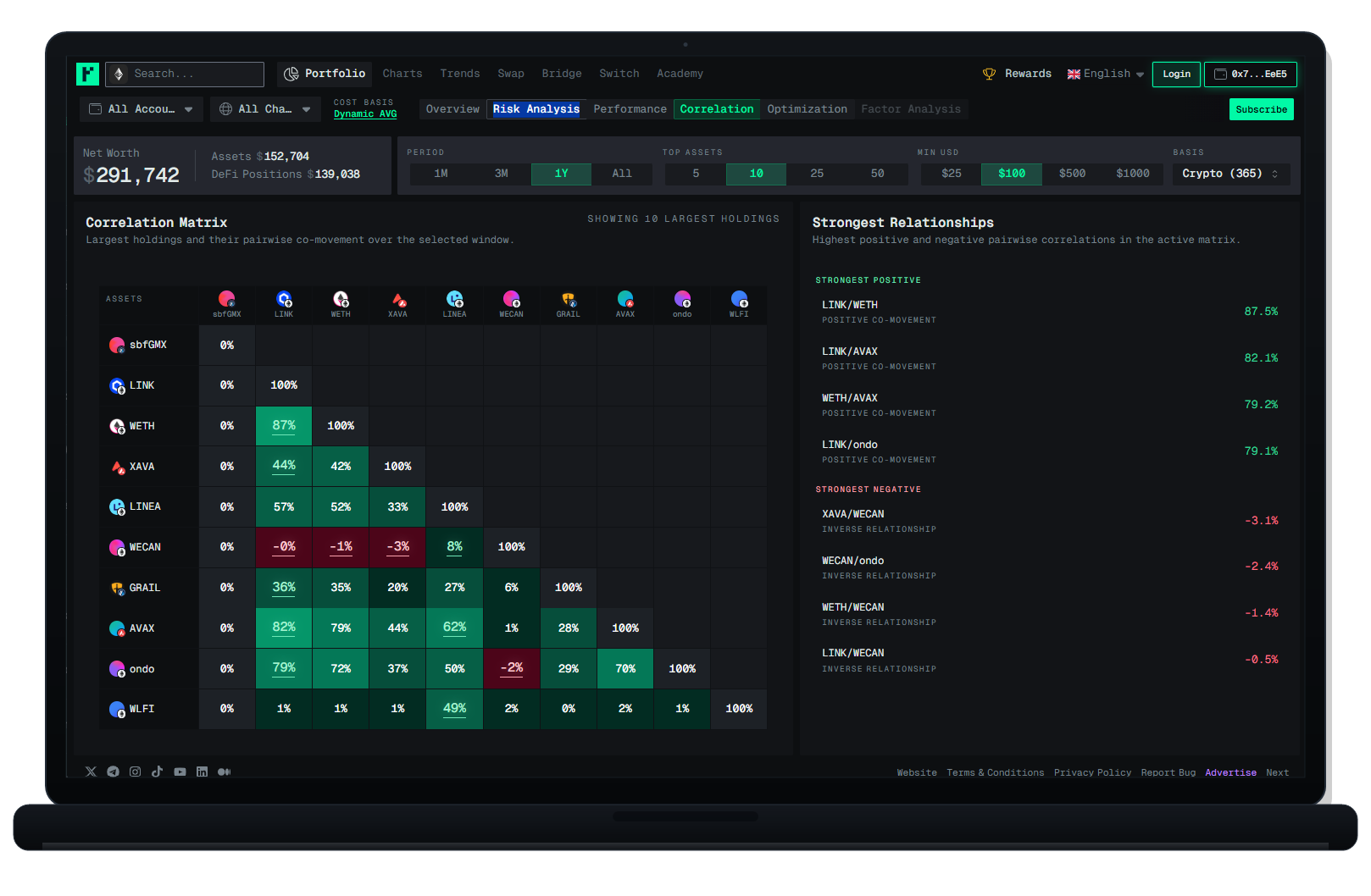
Task: Click the wallet icon beside 0x7...EeE5
Action: pos(1220,74)
